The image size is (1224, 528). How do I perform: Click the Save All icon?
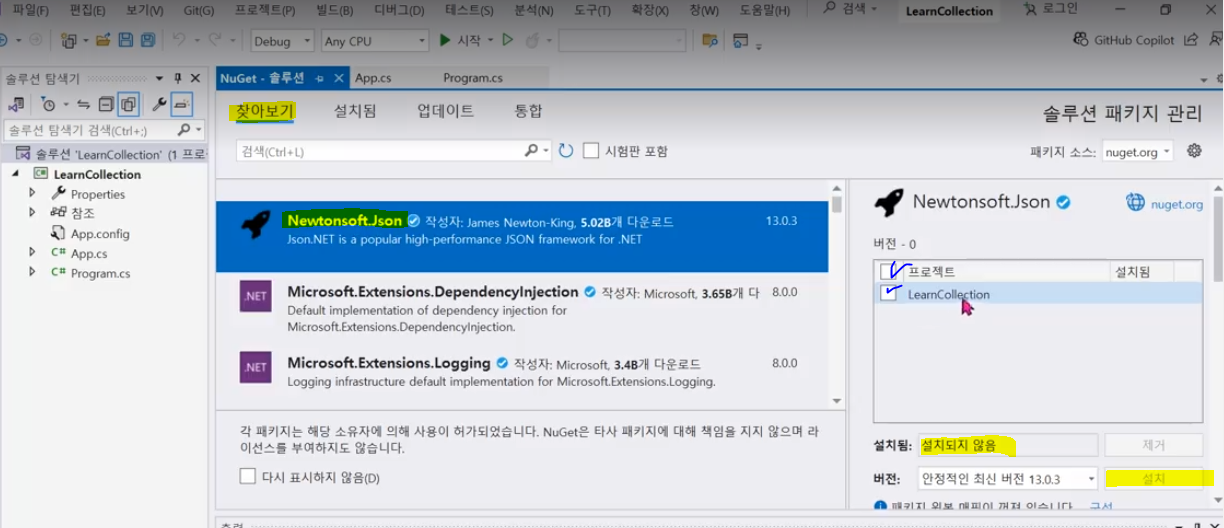tap(147, 41)
